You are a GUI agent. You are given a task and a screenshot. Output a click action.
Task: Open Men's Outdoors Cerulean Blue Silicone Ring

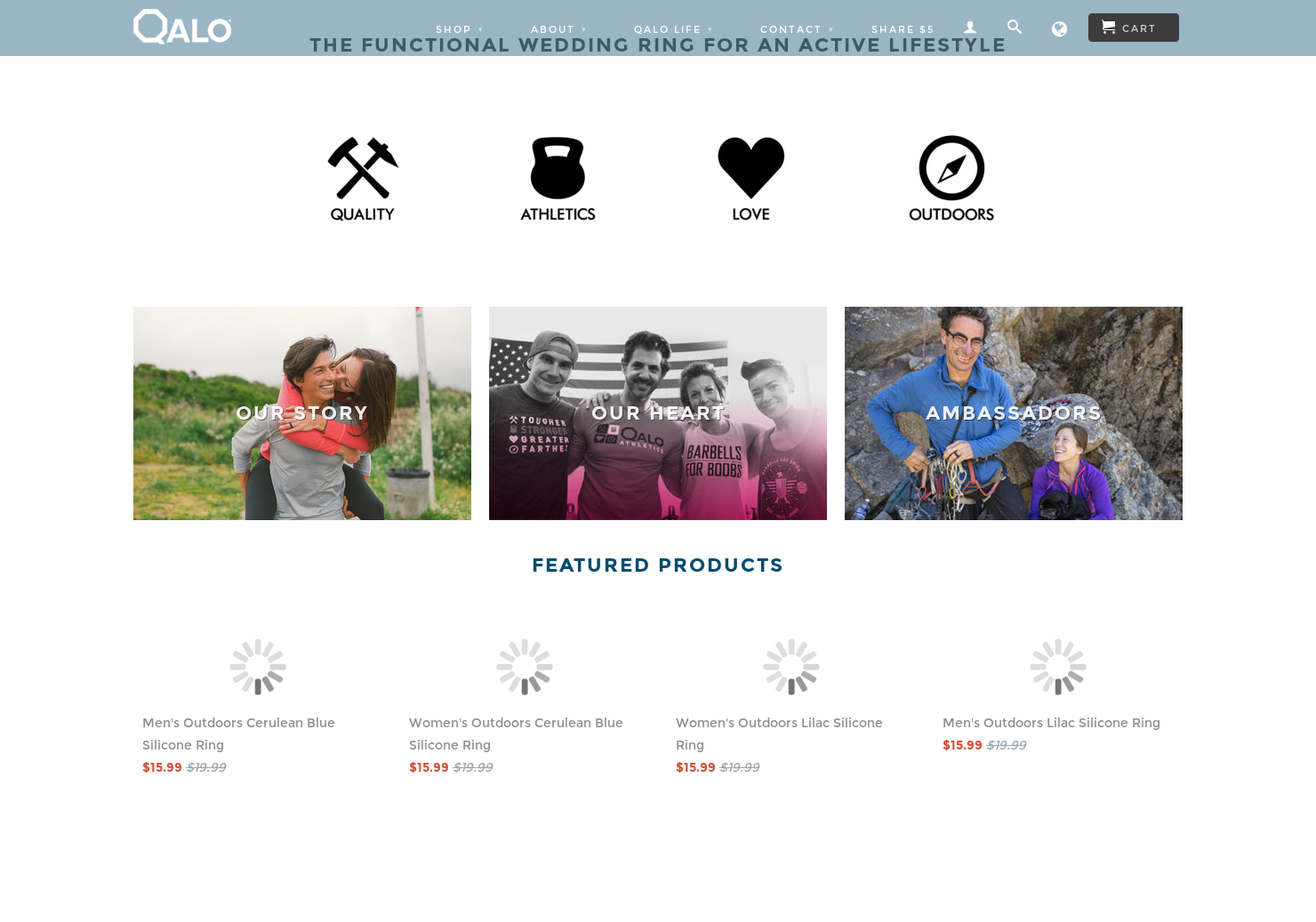(238, 734)
